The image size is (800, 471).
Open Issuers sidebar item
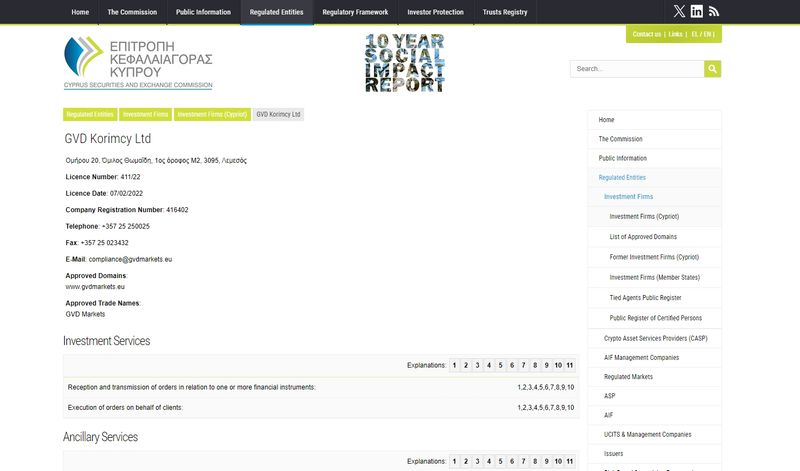[x=655, y=454]
